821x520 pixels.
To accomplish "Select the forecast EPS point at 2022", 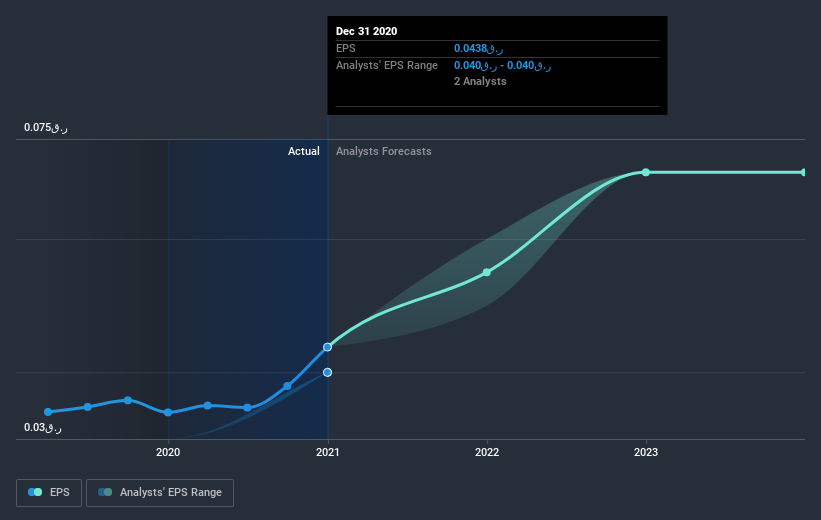I will pyautogui.click(x=487, y=272).
